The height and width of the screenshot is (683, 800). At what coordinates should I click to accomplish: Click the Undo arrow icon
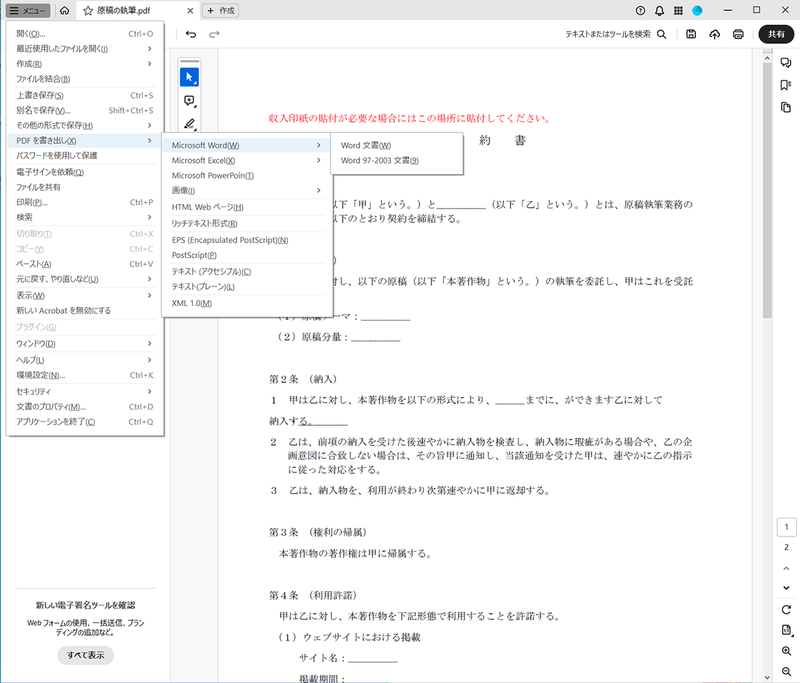click(x=191, y=34)
